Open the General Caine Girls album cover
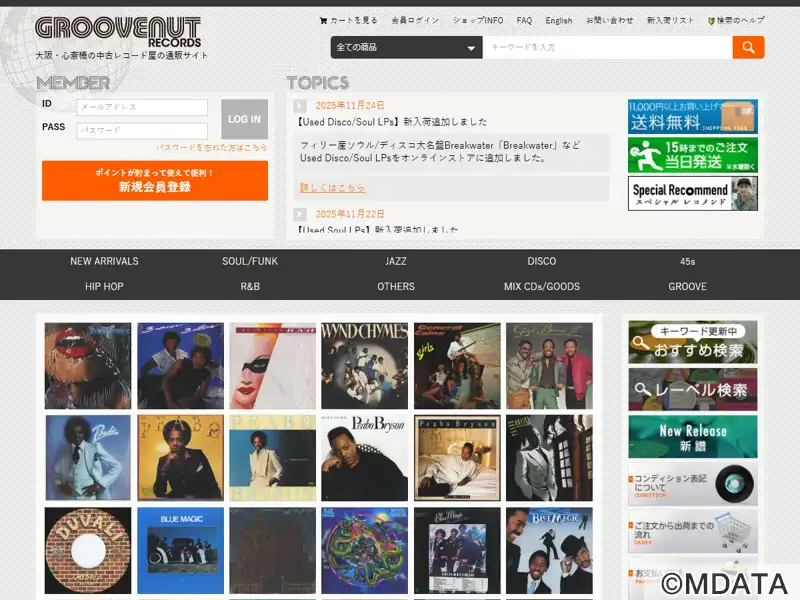800x600 pixels. tap(457, 366)
